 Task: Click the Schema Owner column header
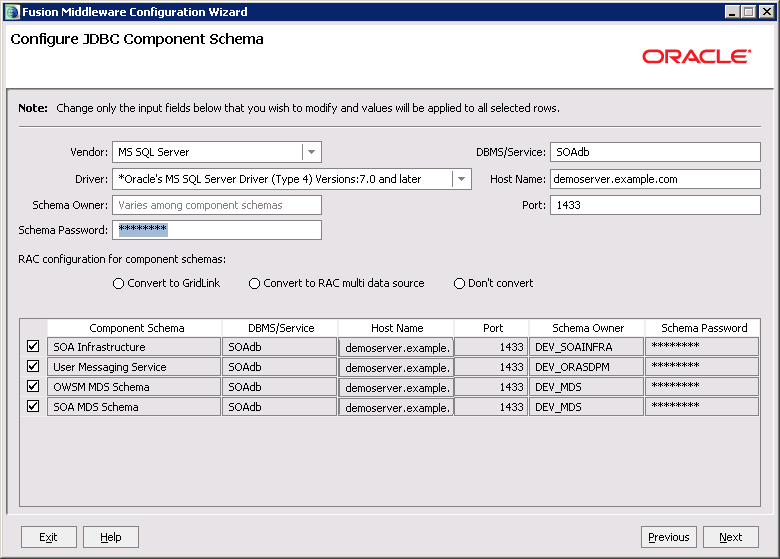(587, 328)
